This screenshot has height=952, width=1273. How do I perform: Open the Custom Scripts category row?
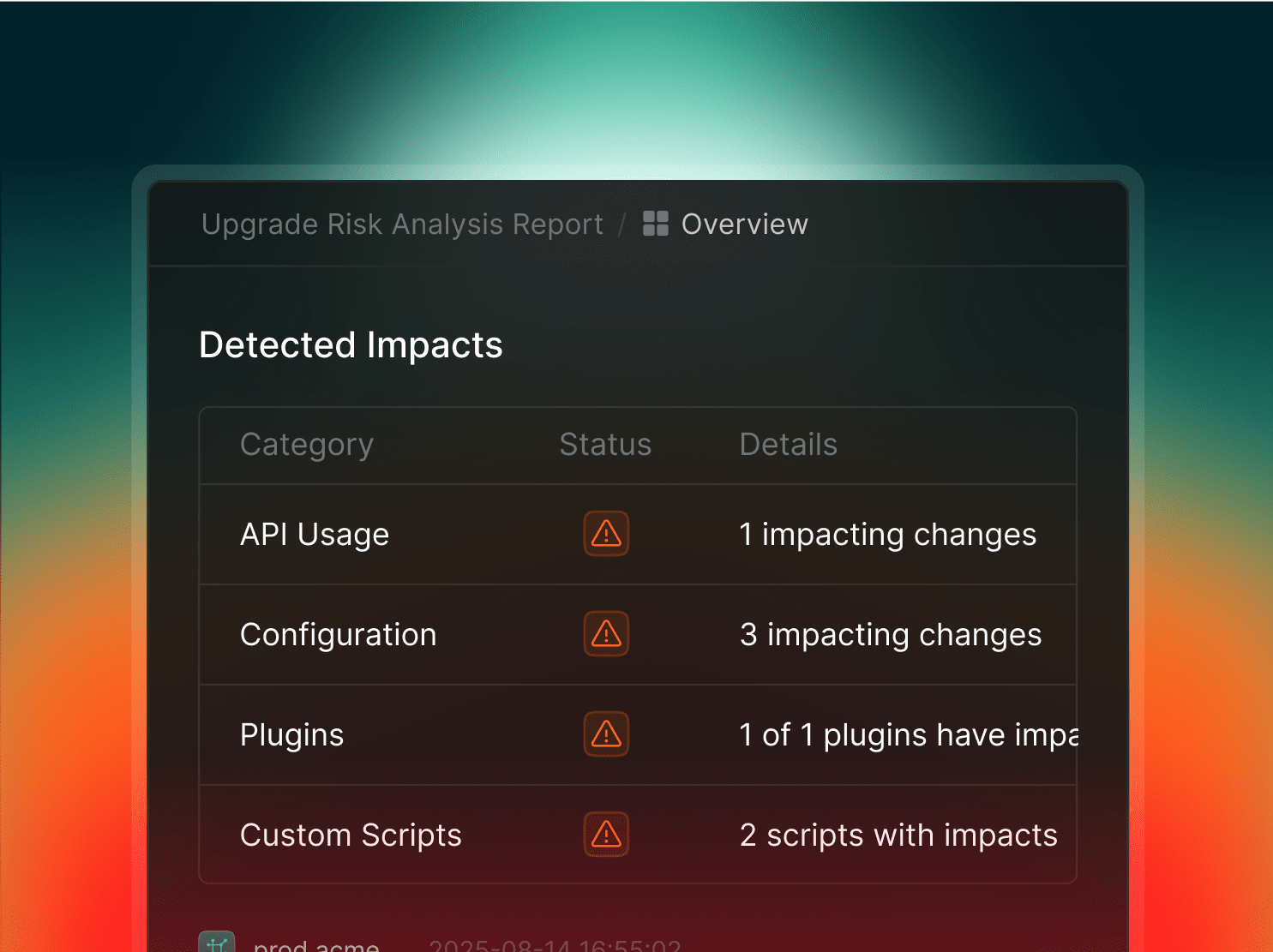[351, 835]
